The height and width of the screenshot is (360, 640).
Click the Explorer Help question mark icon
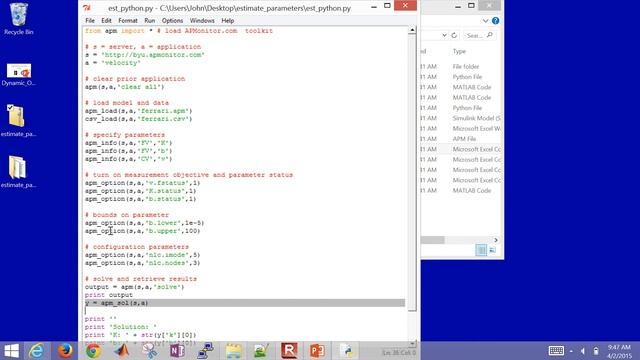(496, 21)
